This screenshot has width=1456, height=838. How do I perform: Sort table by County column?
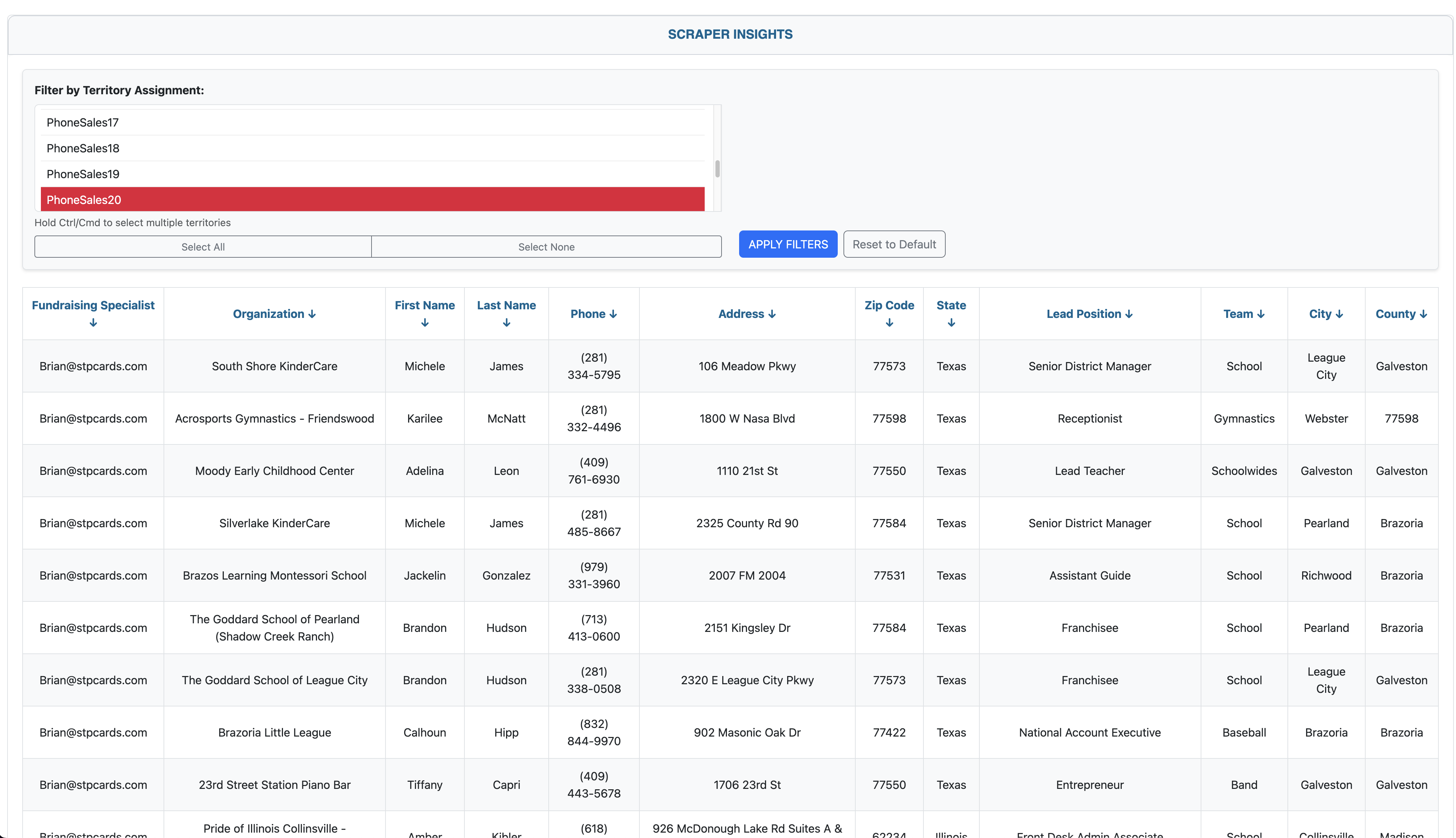pos(1400,314)
